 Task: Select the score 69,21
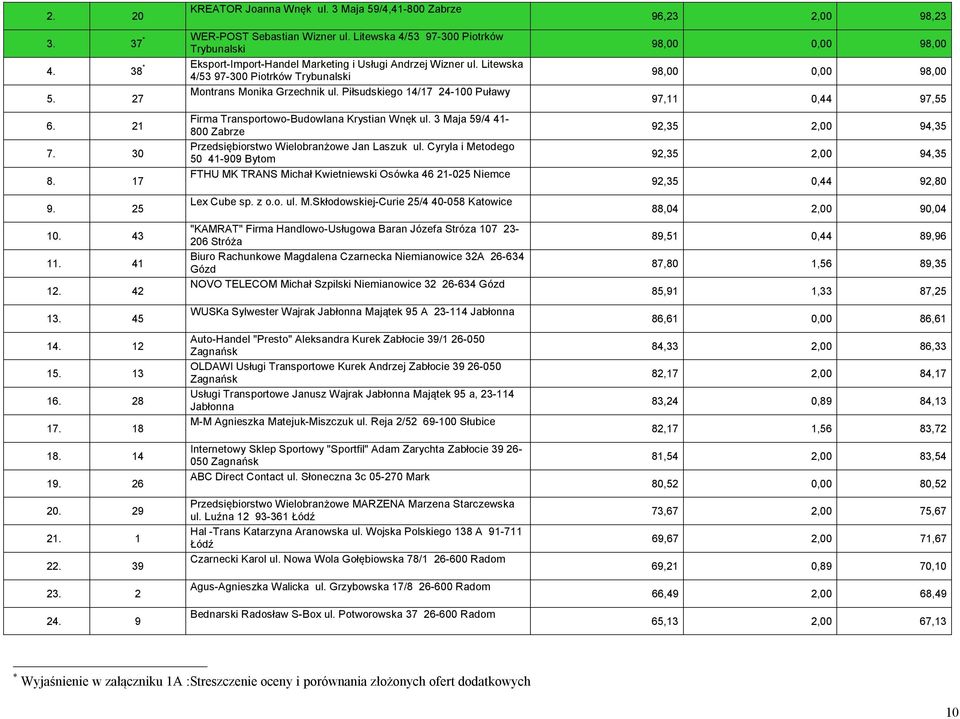click(664, 567)
